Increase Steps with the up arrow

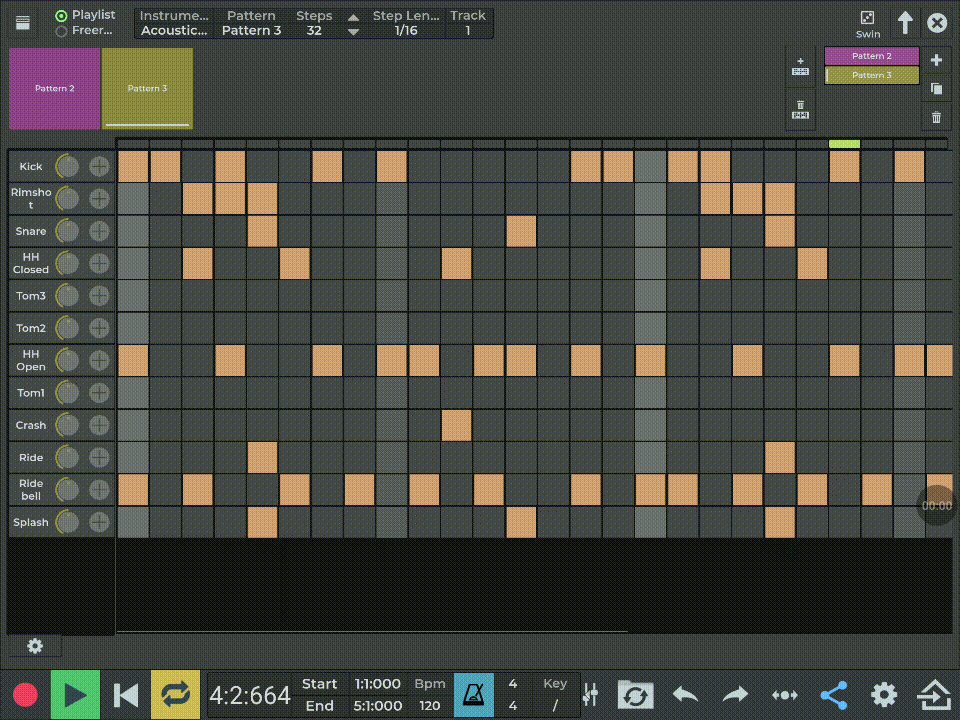(x=353, y=16)
